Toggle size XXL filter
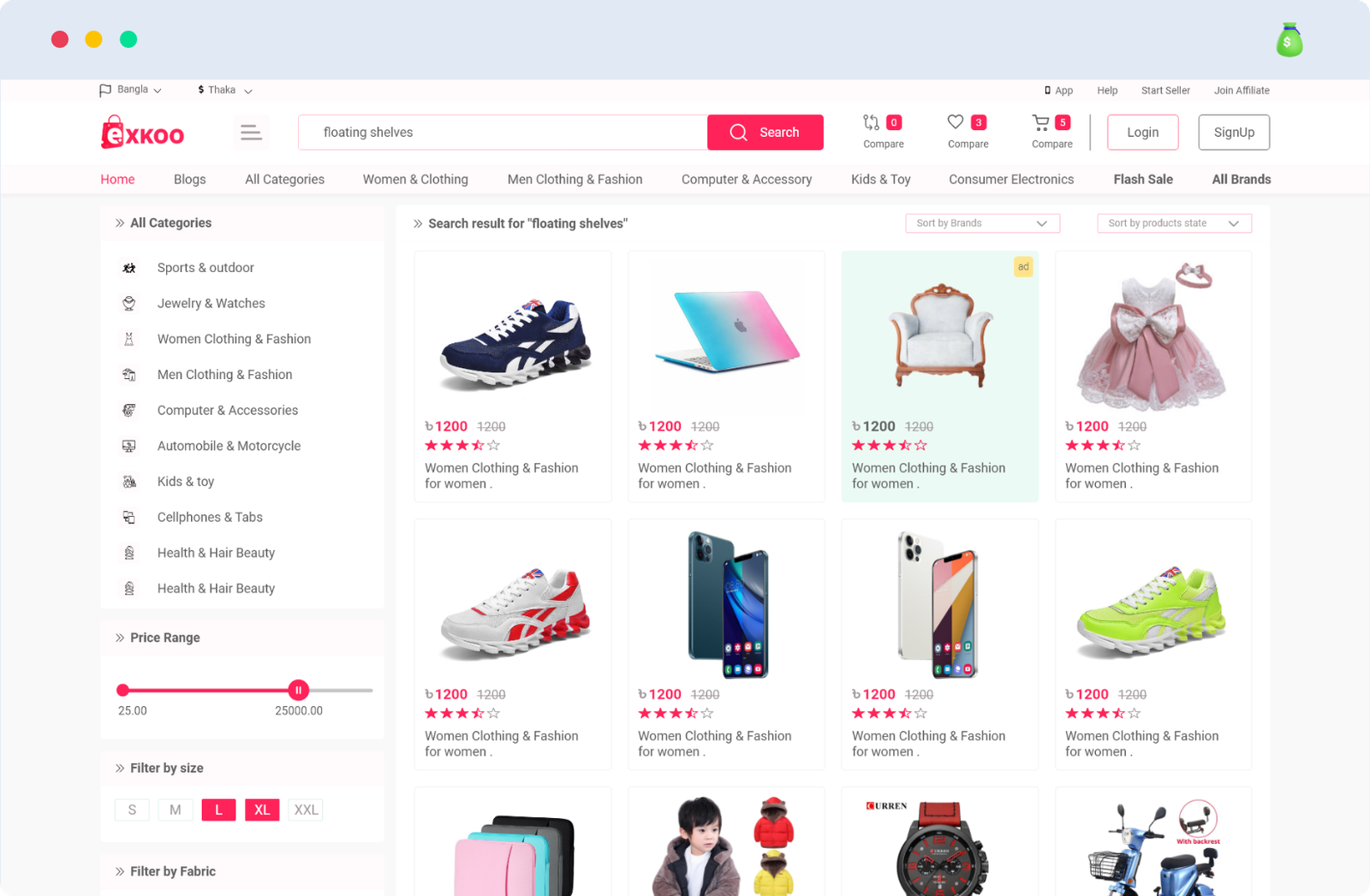 (306, 810)
